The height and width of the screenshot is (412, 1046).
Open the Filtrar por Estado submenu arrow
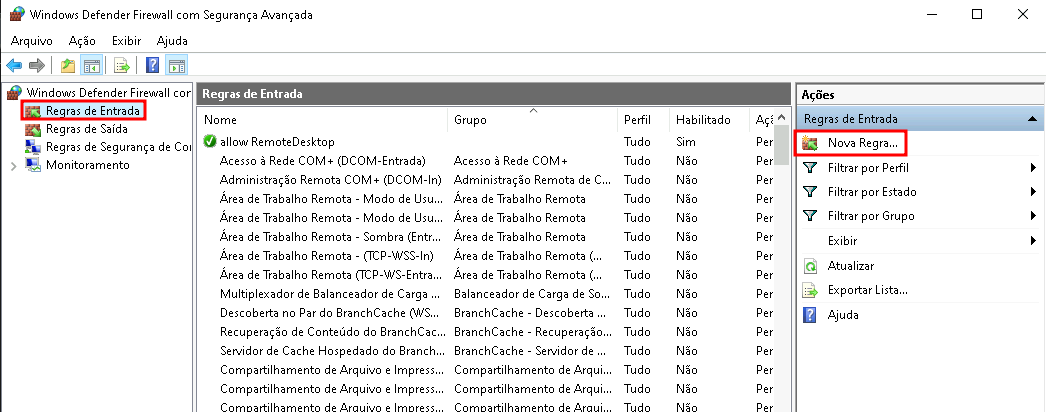point(1033,192)
